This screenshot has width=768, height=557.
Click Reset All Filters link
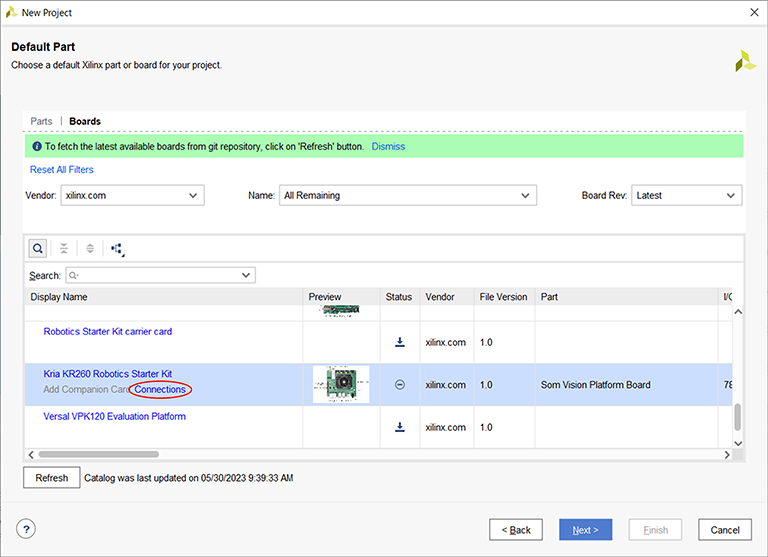62,170
